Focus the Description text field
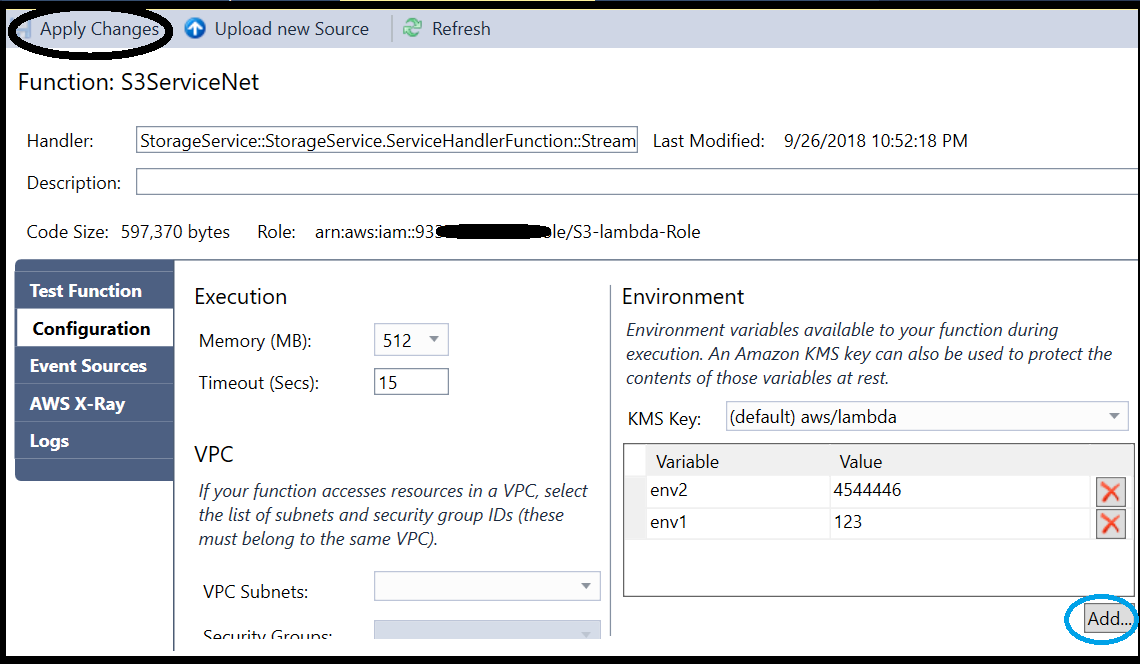 click(x=636, y=182)
